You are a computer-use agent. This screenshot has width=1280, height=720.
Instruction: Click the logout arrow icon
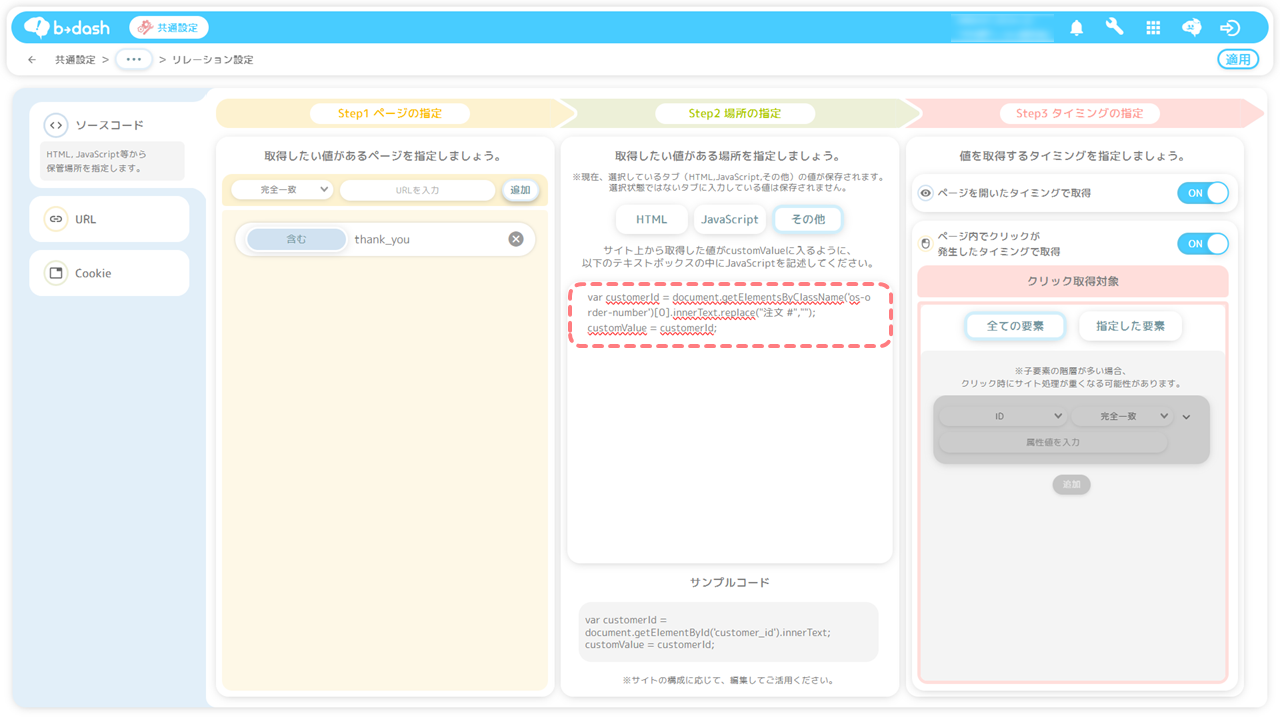(1230, 28)
